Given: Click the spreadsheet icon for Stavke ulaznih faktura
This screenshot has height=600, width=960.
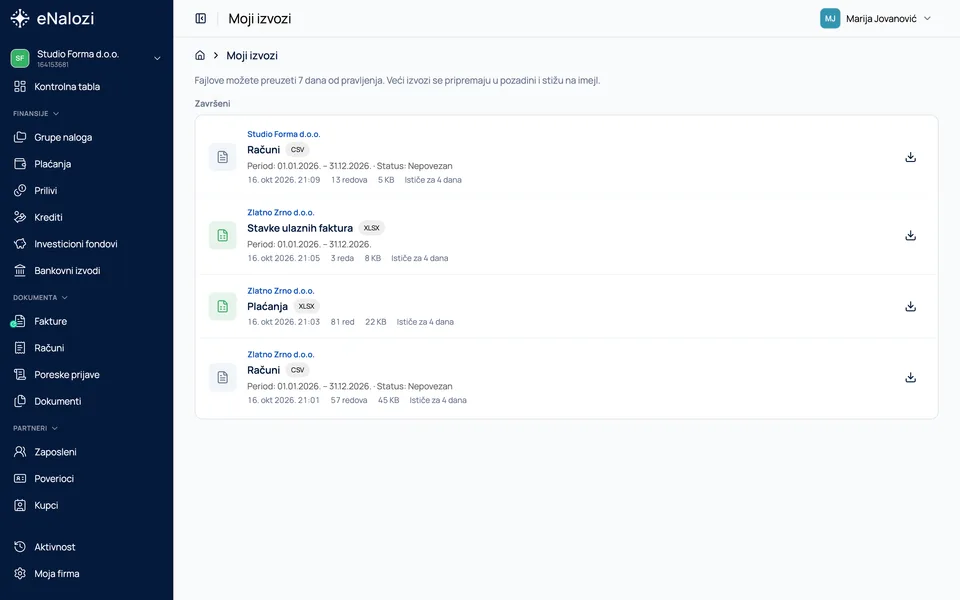Looking at the screenshot, I should point(222,235).
